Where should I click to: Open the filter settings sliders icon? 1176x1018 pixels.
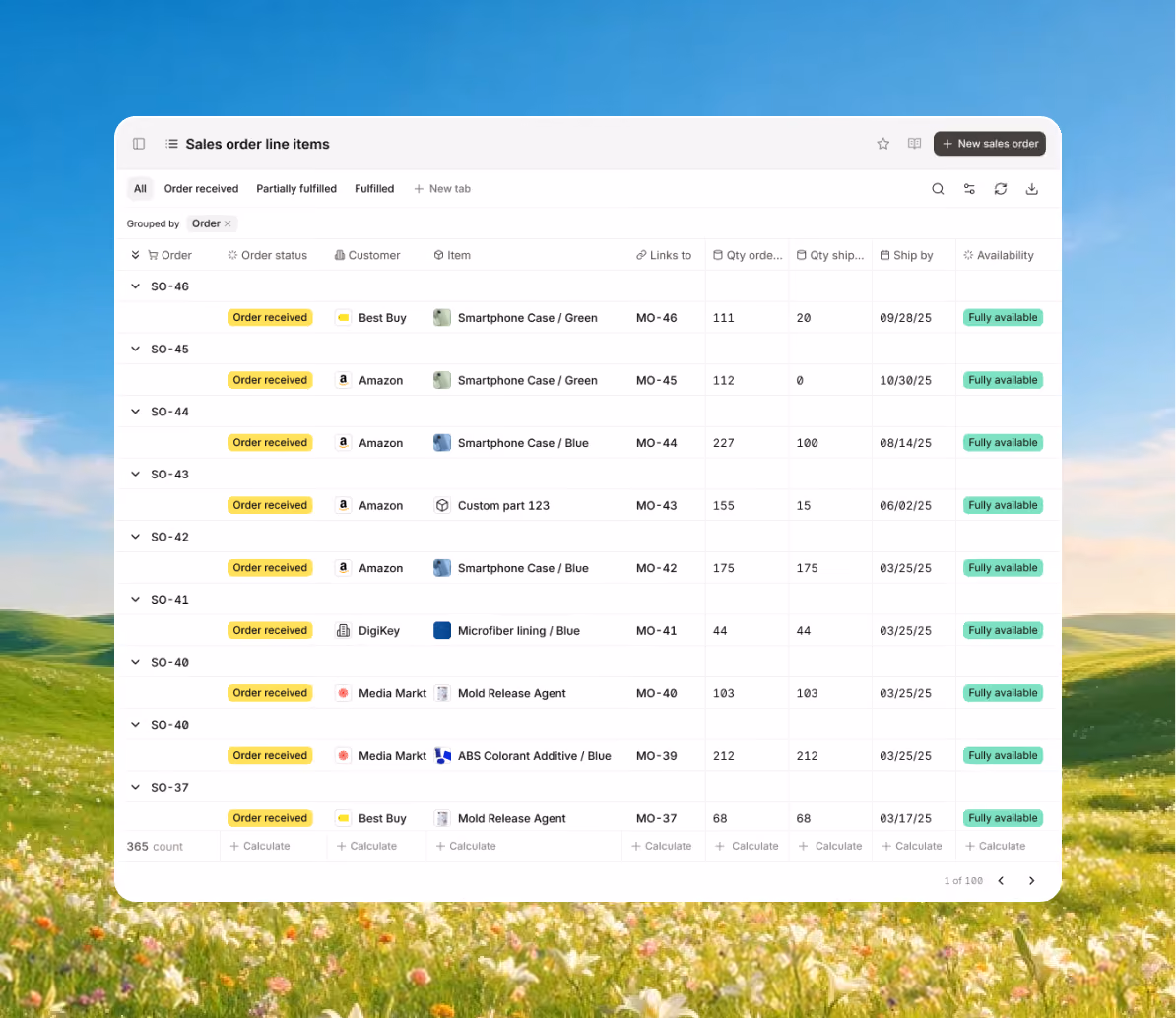[969, 189]
